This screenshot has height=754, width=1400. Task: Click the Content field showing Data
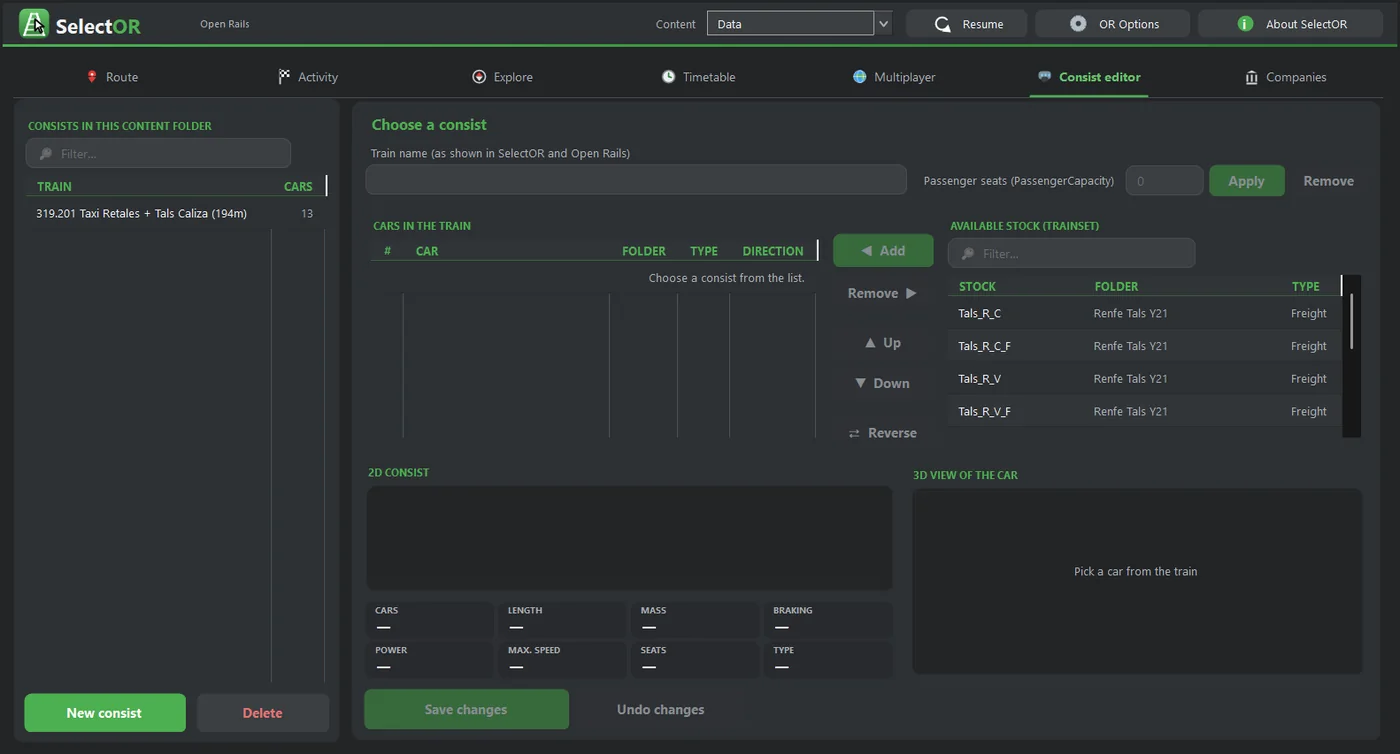pos(790,24)
